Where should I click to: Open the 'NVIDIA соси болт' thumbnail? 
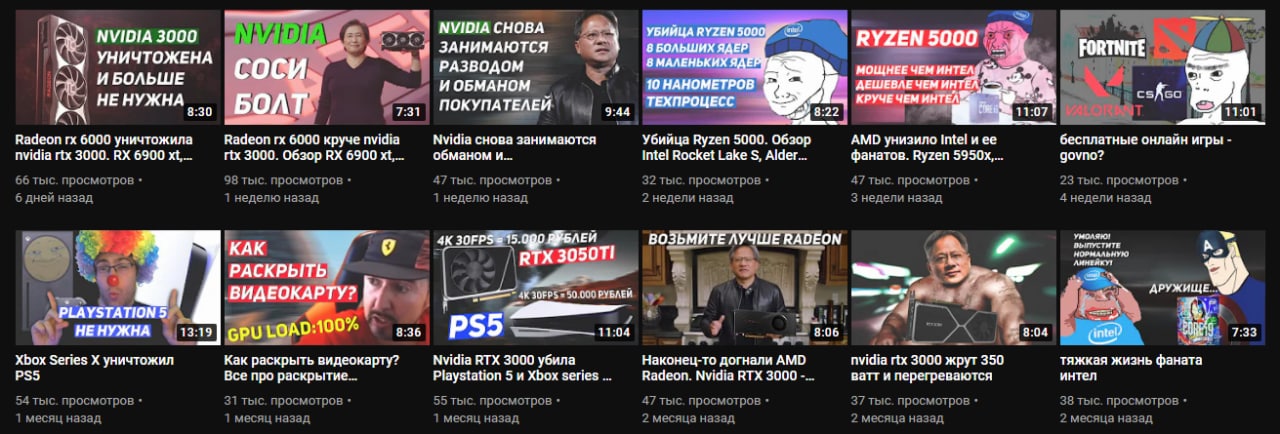327,67
